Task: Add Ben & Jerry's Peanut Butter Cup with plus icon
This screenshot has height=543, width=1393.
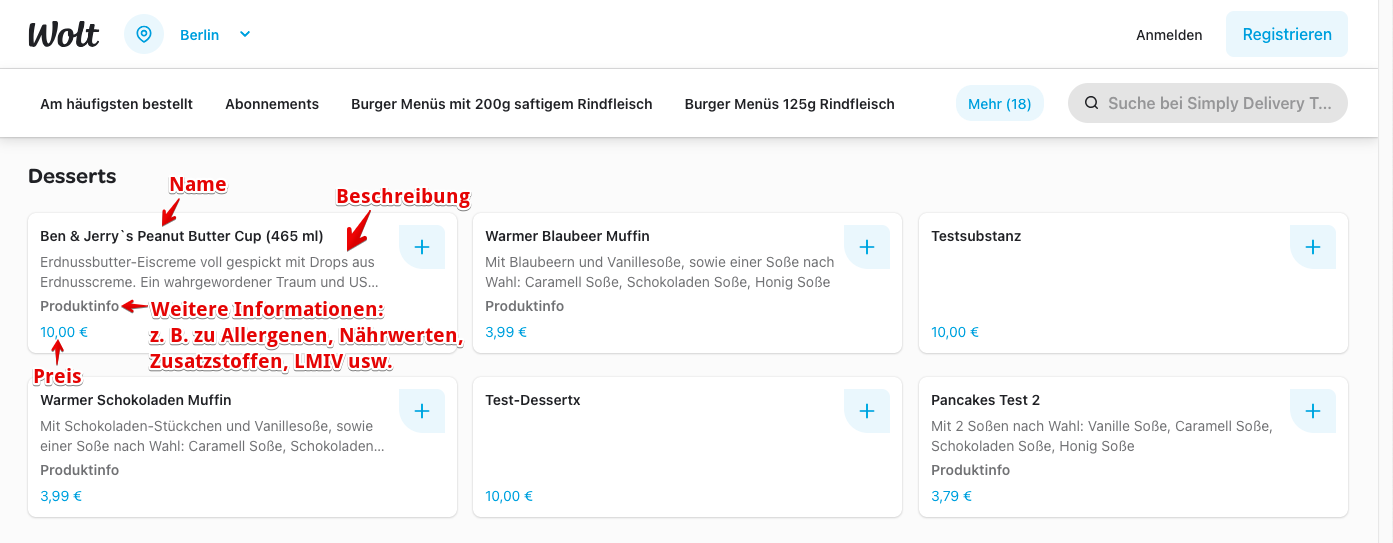Action: pyautogui.click(x=422, y=247)
